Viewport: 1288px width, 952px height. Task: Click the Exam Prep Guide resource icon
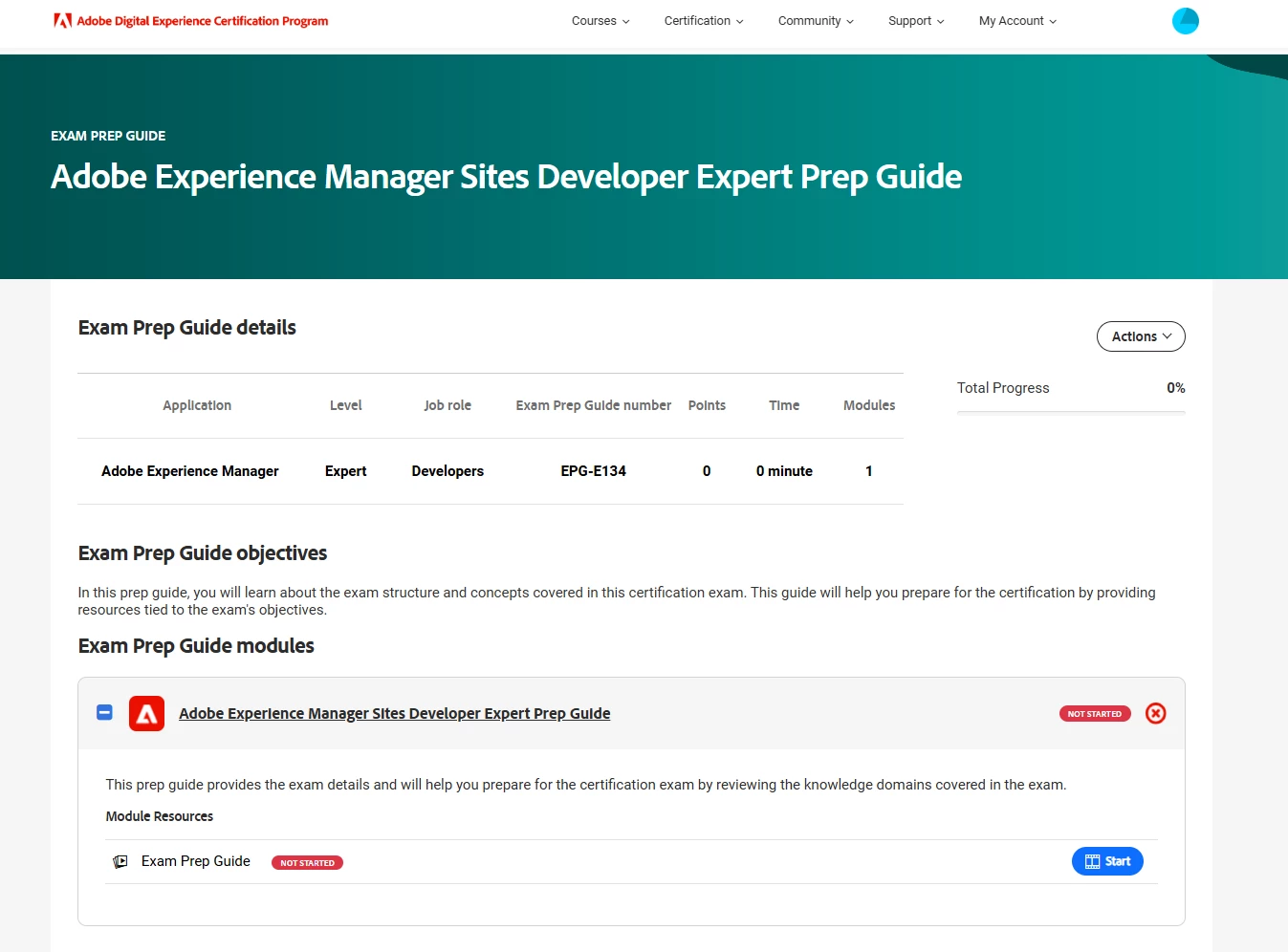click(x=120, y=861)
